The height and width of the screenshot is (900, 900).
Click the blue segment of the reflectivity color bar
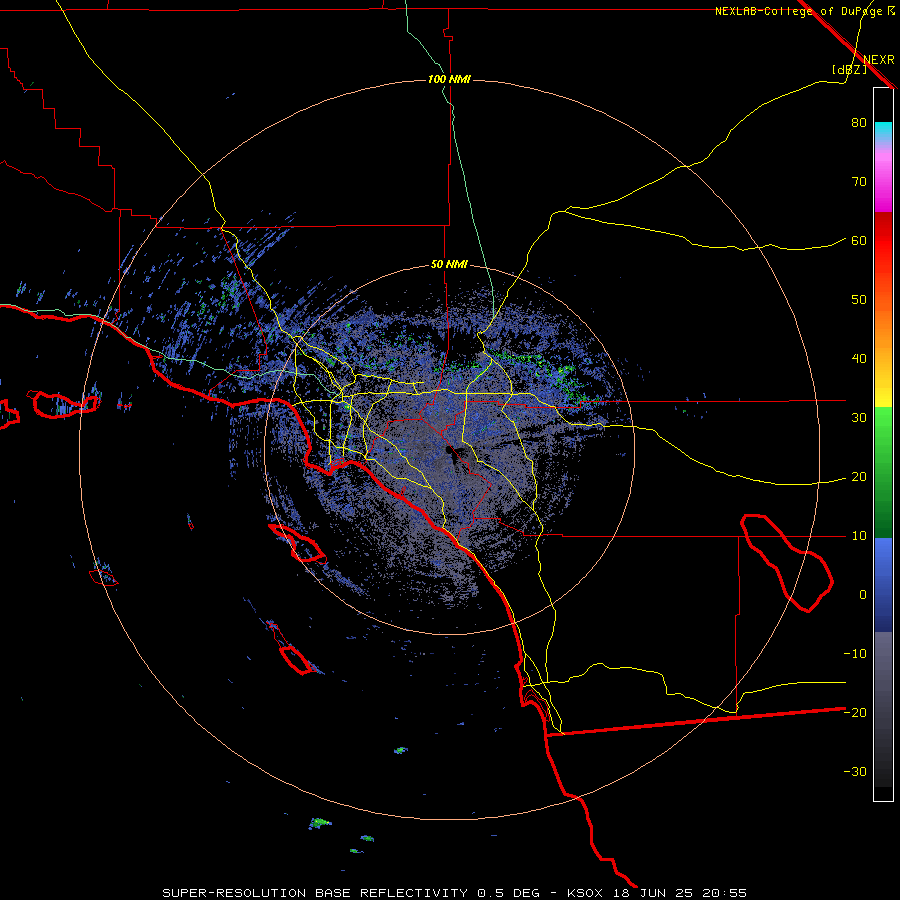pos(883,584)
